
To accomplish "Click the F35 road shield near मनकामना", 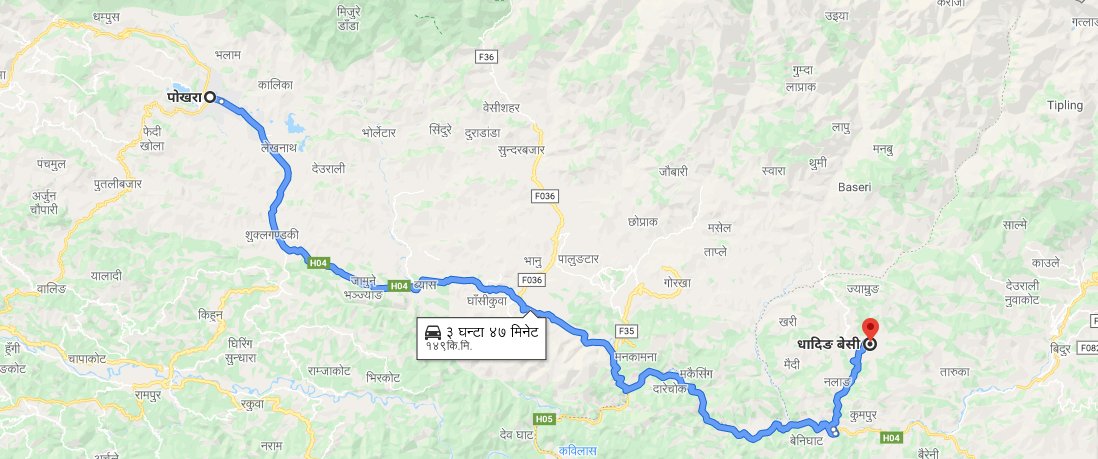I will click(626, 330).
